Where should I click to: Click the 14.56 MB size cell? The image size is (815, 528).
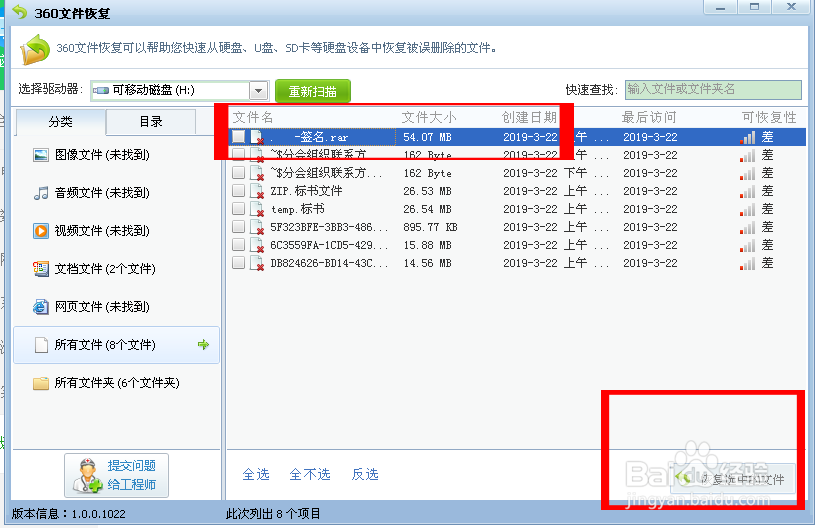[427, 263]
